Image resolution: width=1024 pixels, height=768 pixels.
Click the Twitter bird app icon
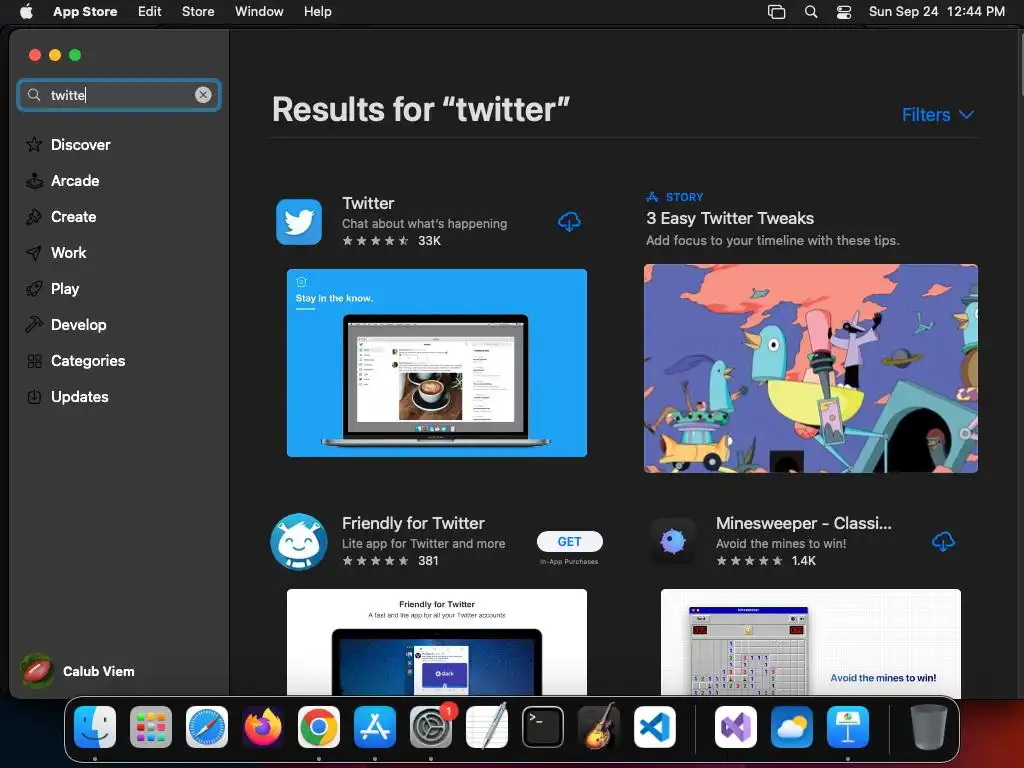(x=299, y=222)
